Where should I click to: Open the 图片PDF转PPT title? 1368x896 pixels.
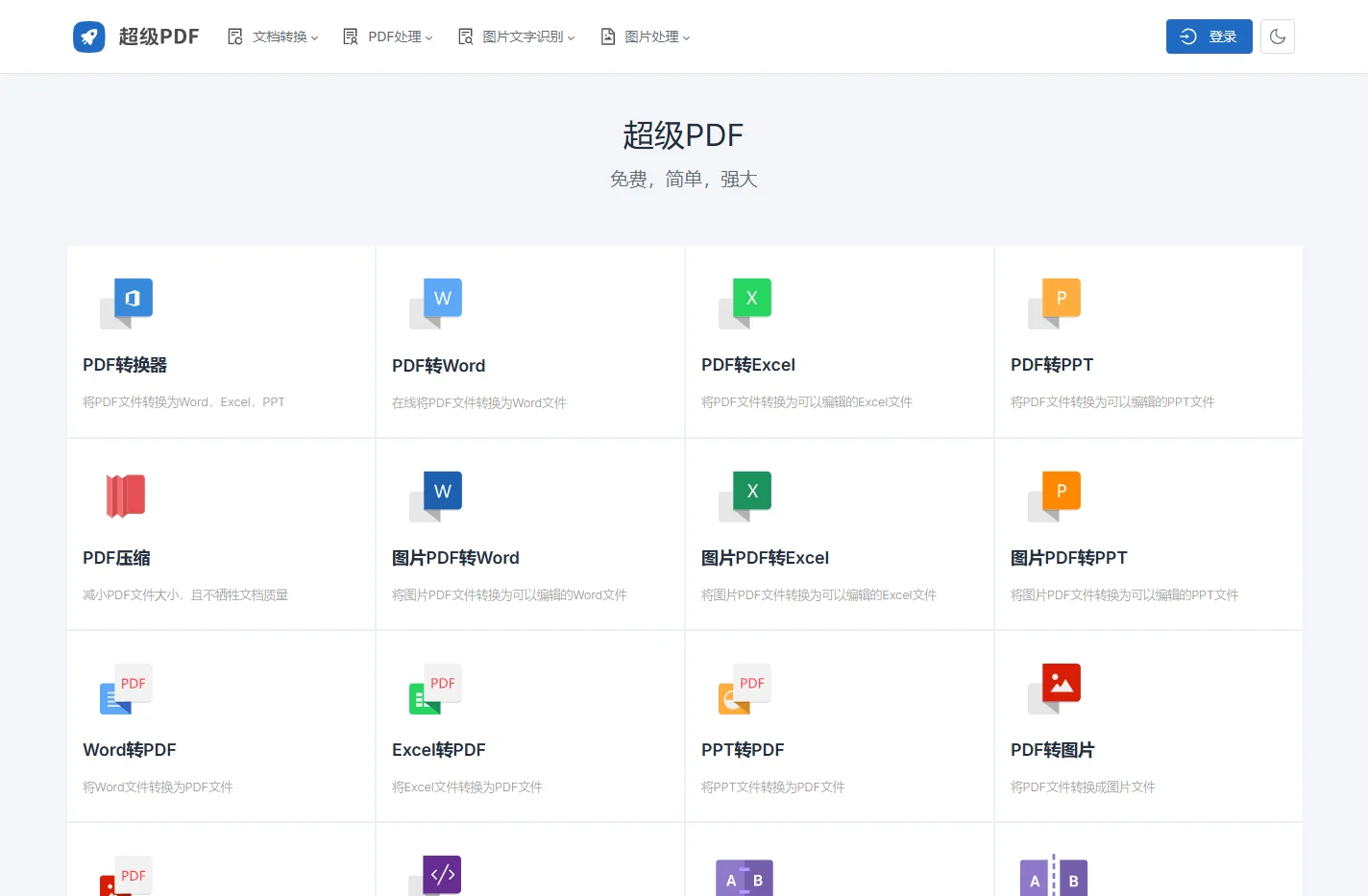click(1069, 558)
